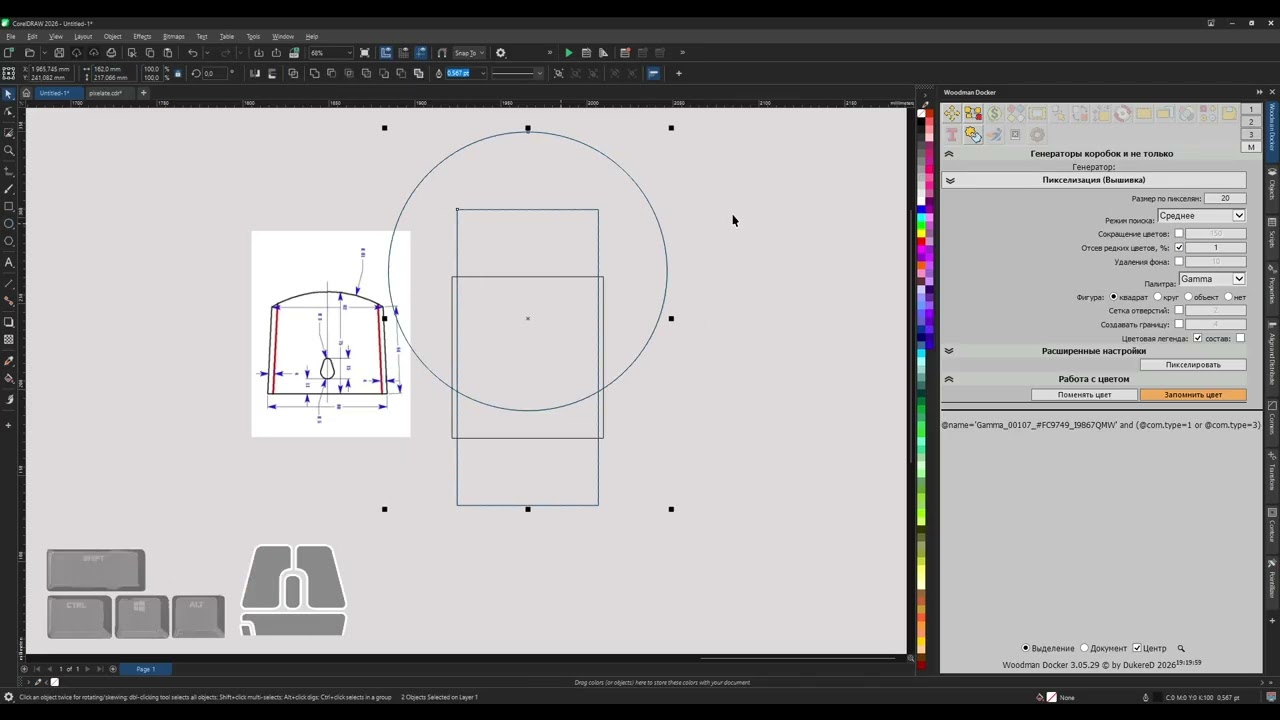Image resolution: width=1280 pixels, height=720 pixels.
Task: Click the magnifier icon near Центр checkbox
Action: (x=1181, y=648)
